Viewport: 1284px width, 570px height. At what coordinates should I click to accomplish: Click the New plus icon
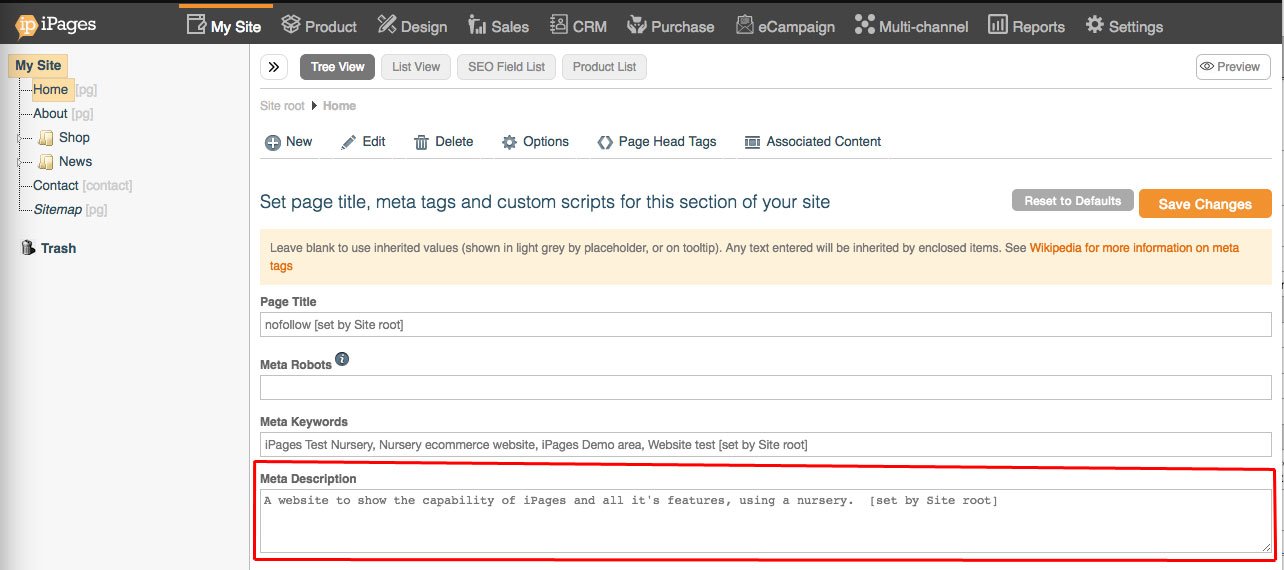[x=272, y=143]
